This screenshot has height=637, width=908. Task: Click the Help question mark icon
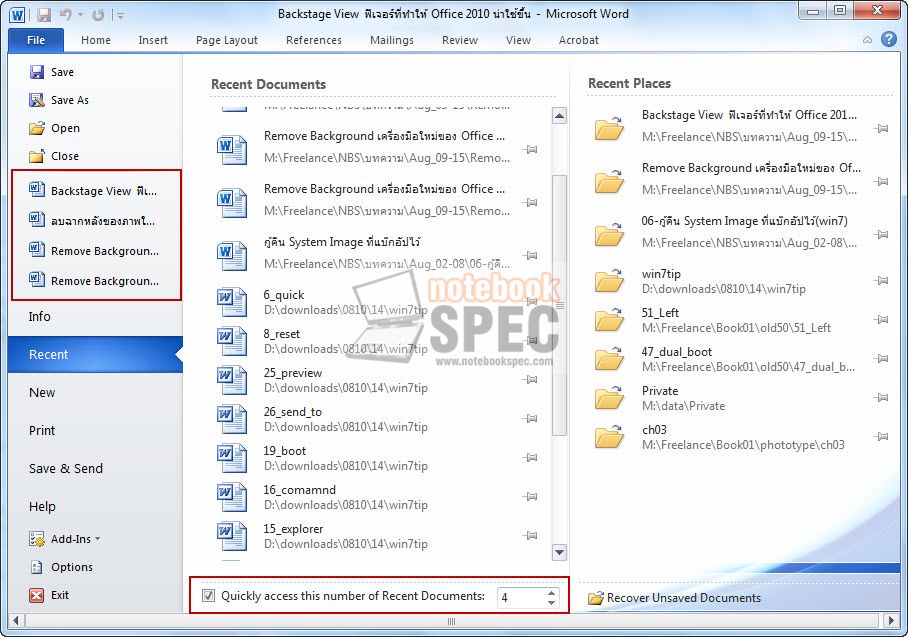[888, 40]
